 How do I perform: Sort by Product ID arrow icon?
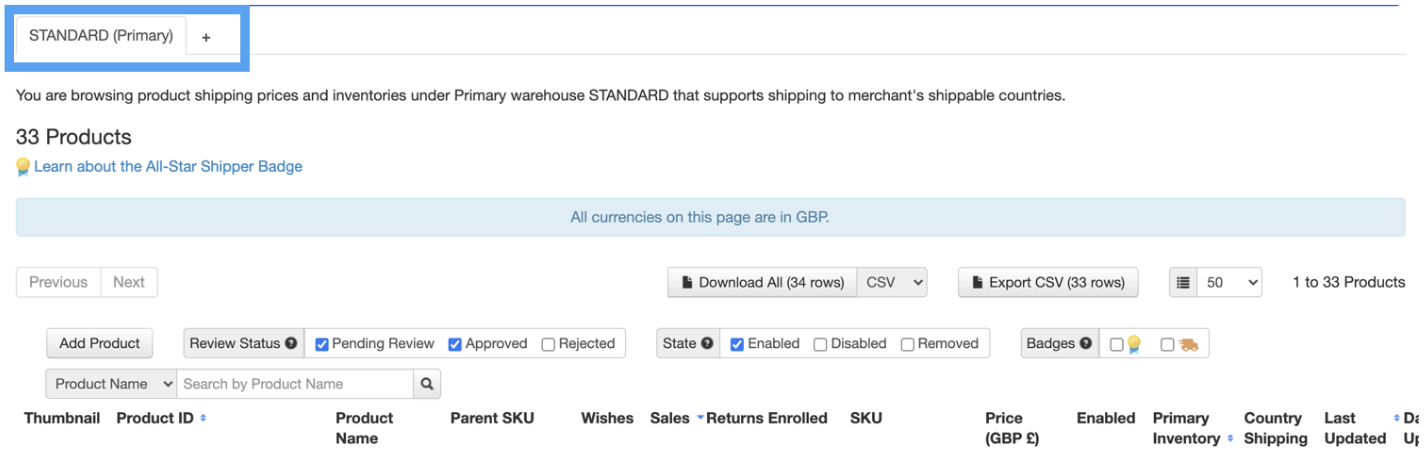coord(203,418)
